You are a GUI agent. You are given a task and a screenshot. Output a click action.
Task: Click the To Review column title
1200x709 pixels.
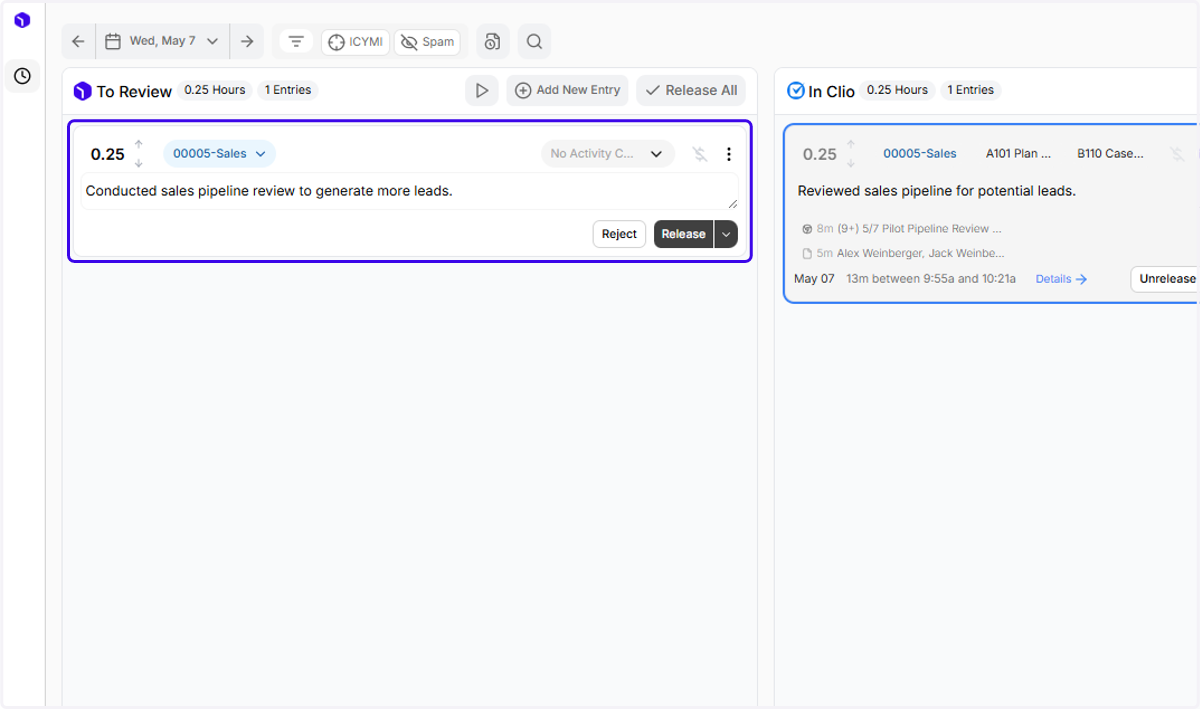pyautogui.click(x=134, y=91)
